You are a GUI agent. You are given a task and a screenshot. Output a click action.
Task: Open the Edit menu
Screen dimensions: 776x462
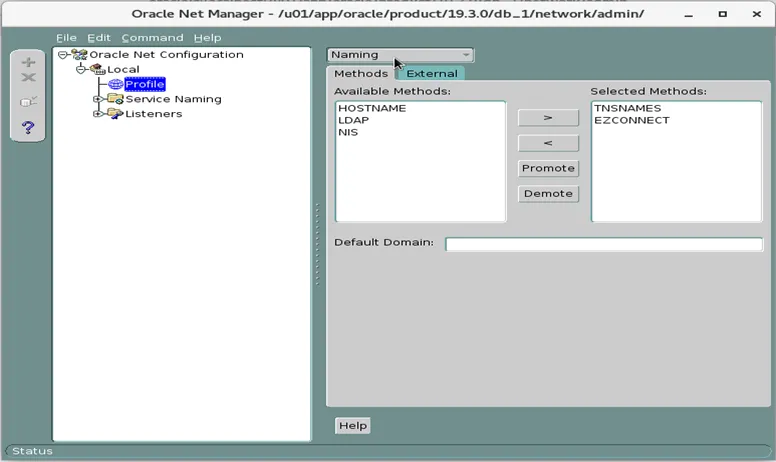click(x=99, y=38)
